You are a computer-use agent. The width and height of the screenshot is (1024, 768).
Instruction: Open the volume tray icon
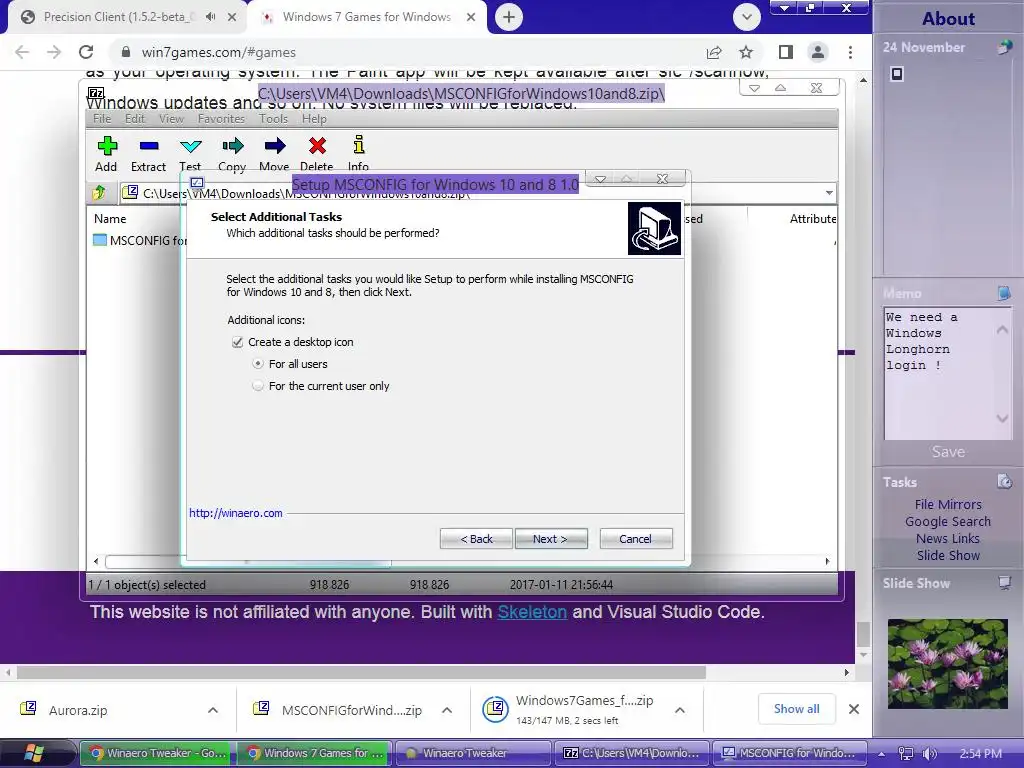[929, 753]
